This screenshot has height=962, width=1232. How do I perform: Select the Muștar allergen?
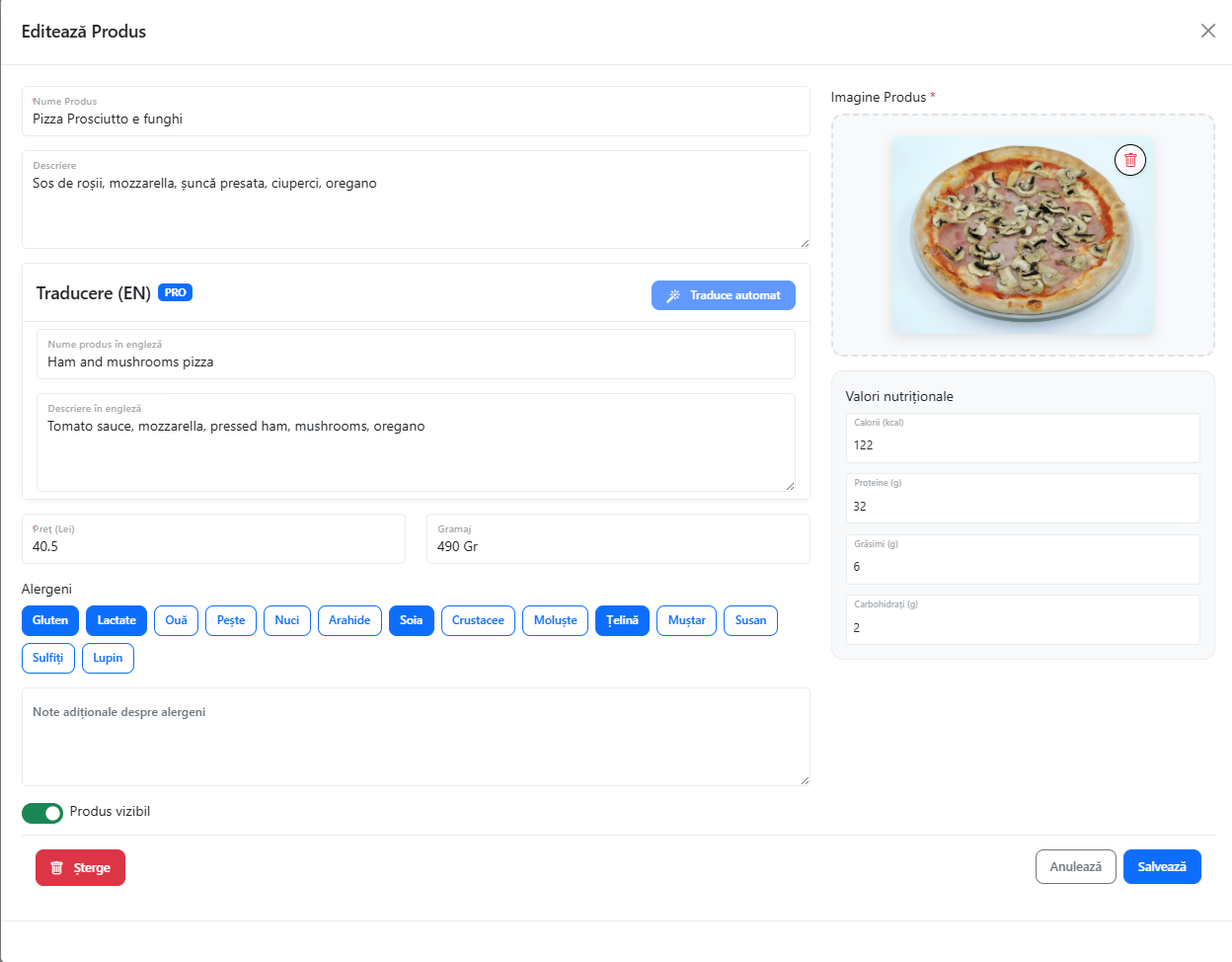coord(685,620)
